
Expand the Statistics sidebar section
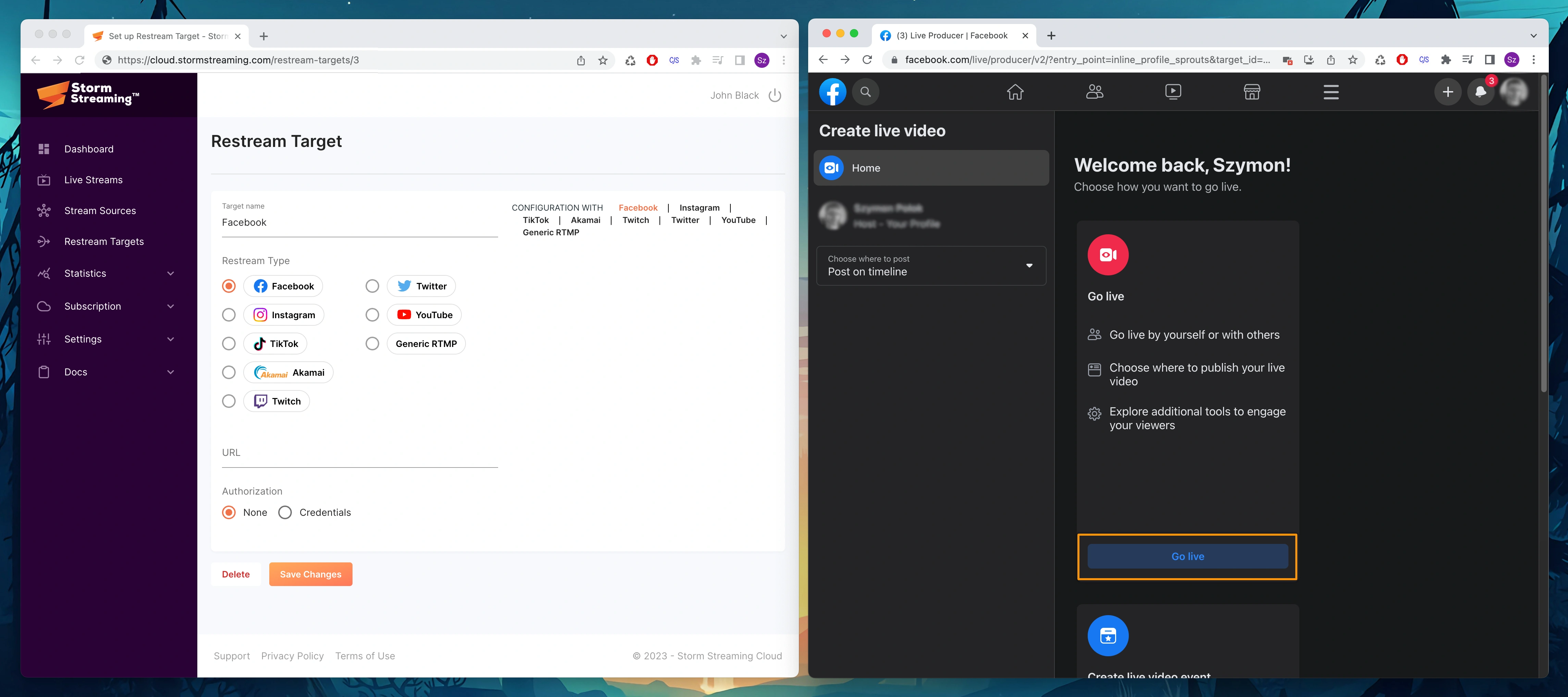pyautogui.click(x=171, y=273)
